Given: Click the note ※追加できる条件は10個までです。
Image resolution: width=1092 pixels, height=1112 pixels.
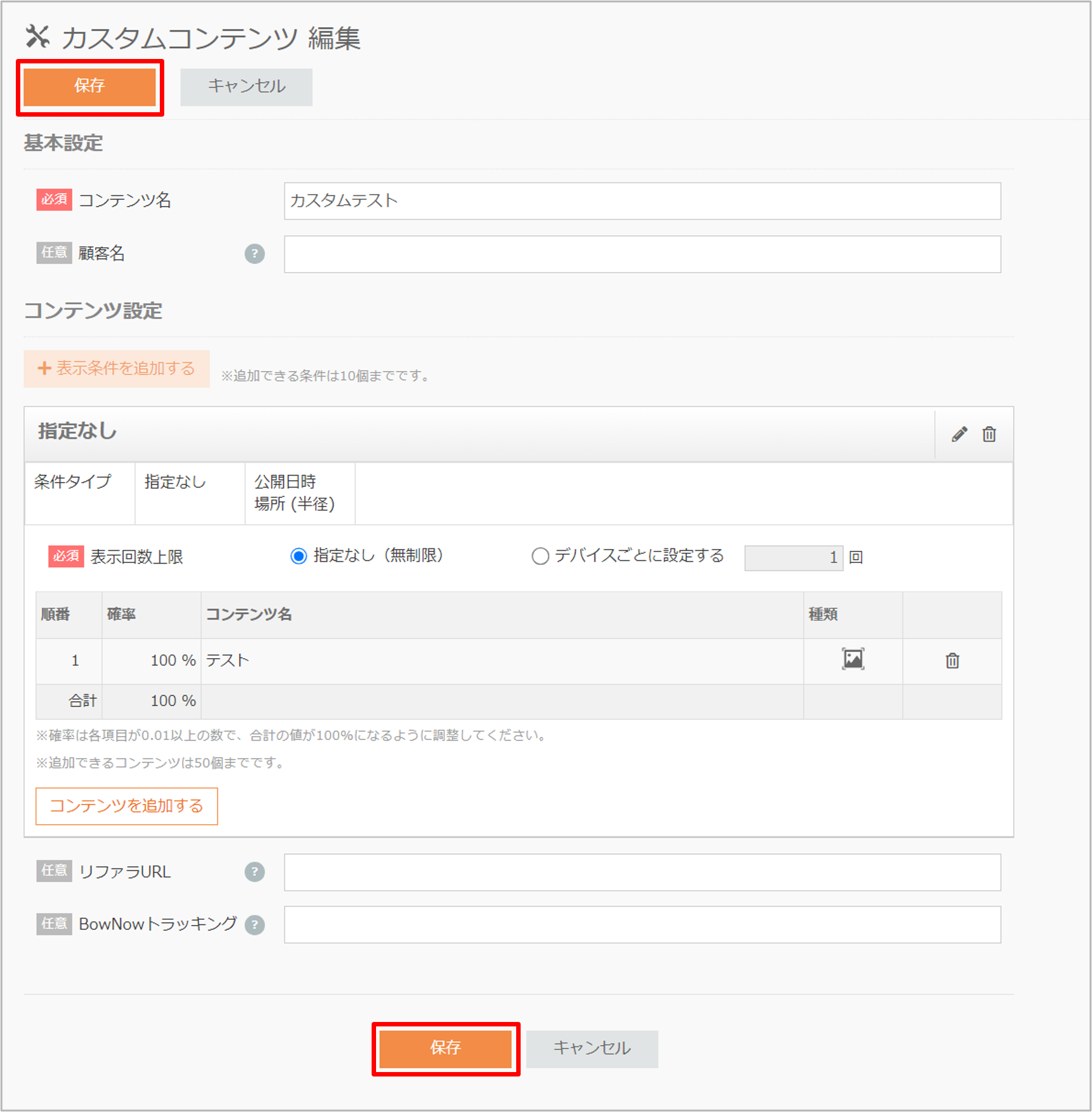Looking at the screenshot, I should pyautogui.click(x=326, y=376).
